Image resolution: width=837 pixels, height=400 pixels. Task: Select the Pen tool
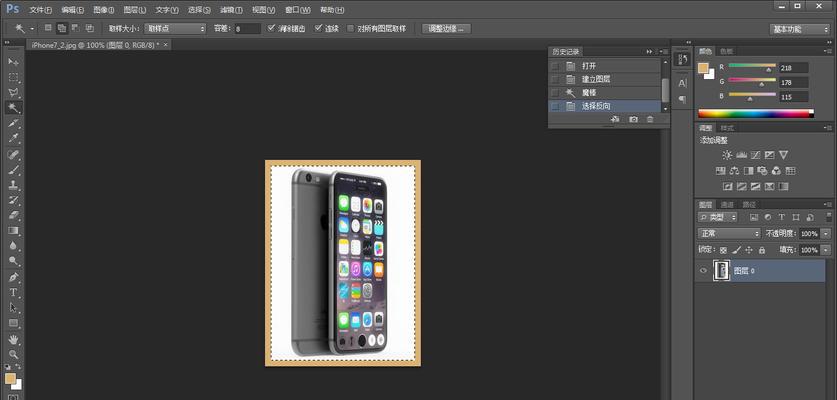(13, 277)
